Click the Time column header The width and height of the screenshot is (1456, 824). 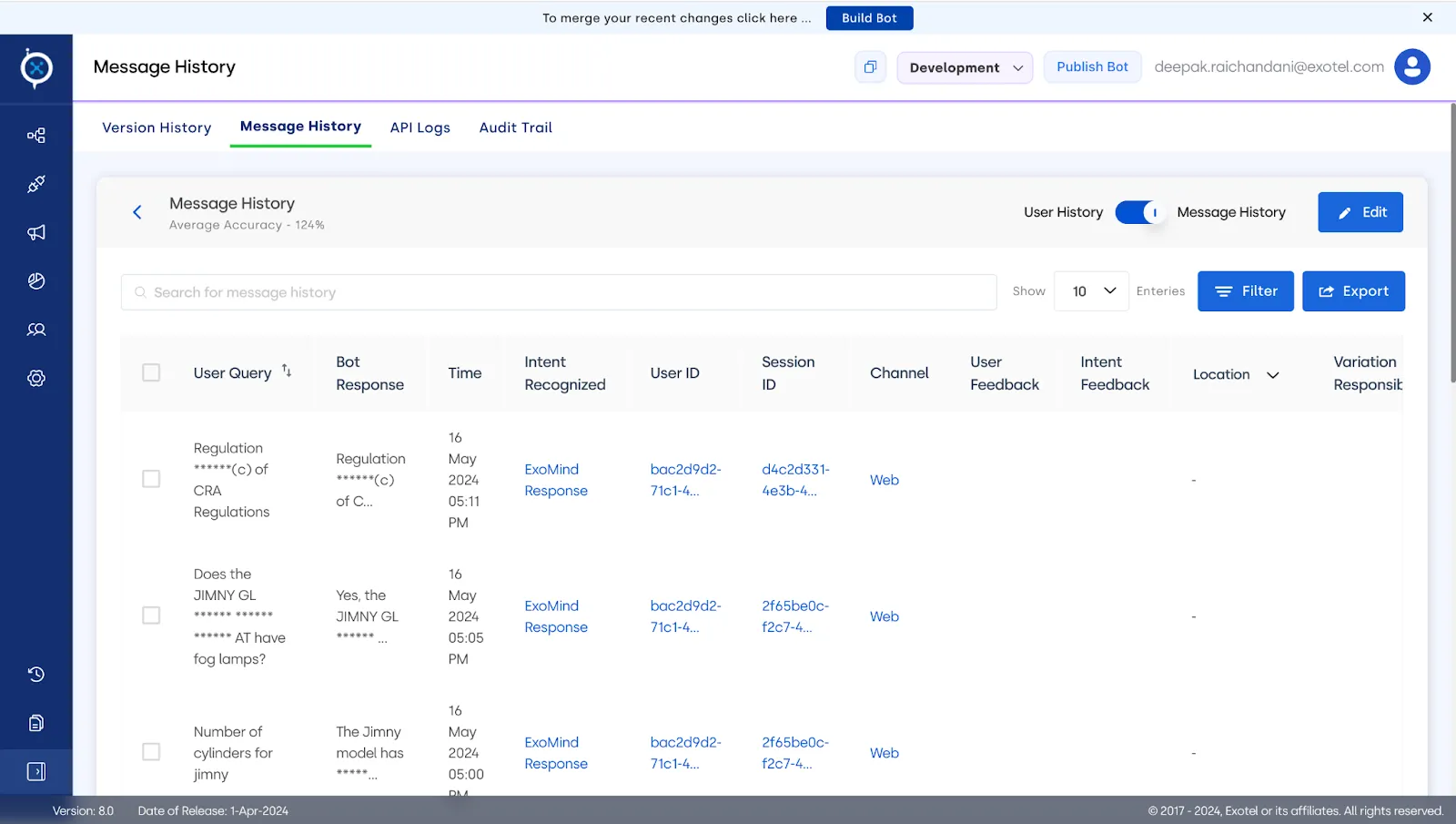click(x=464, y=373)
